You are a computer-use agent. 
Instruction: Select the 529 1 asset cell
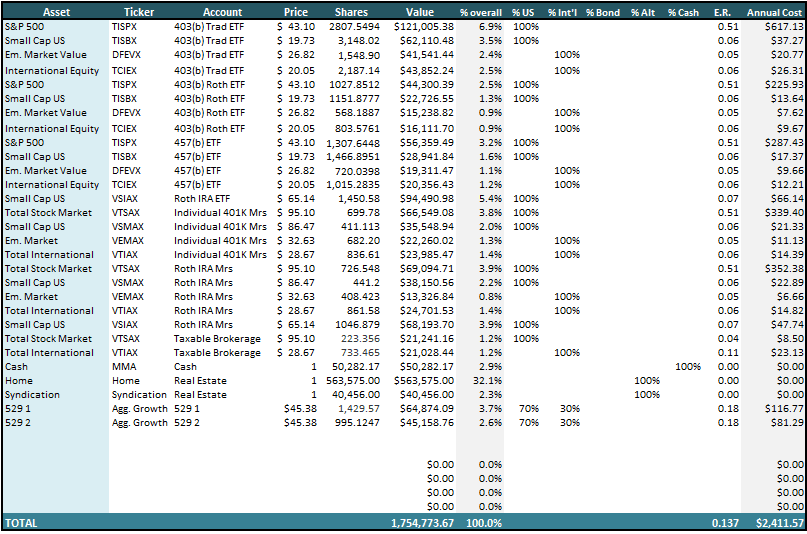point(18,408)
